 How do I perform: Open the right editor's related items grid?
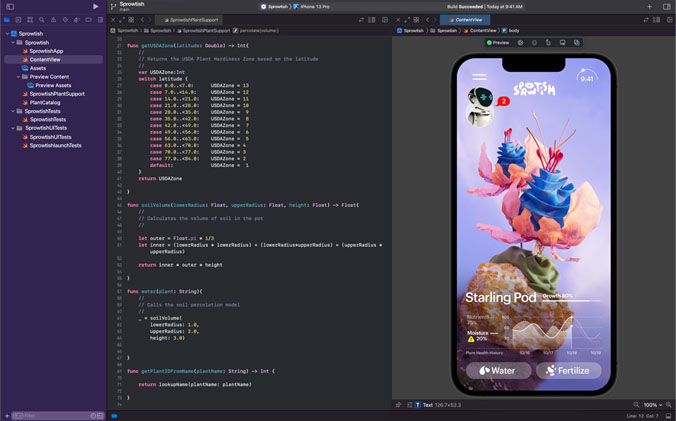point(416,20)
